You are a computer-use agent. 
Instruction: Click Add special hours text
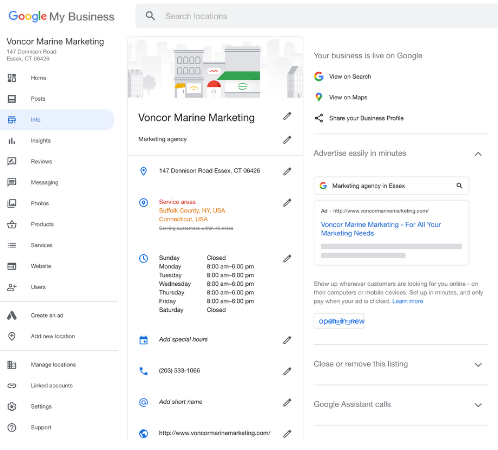183,339
